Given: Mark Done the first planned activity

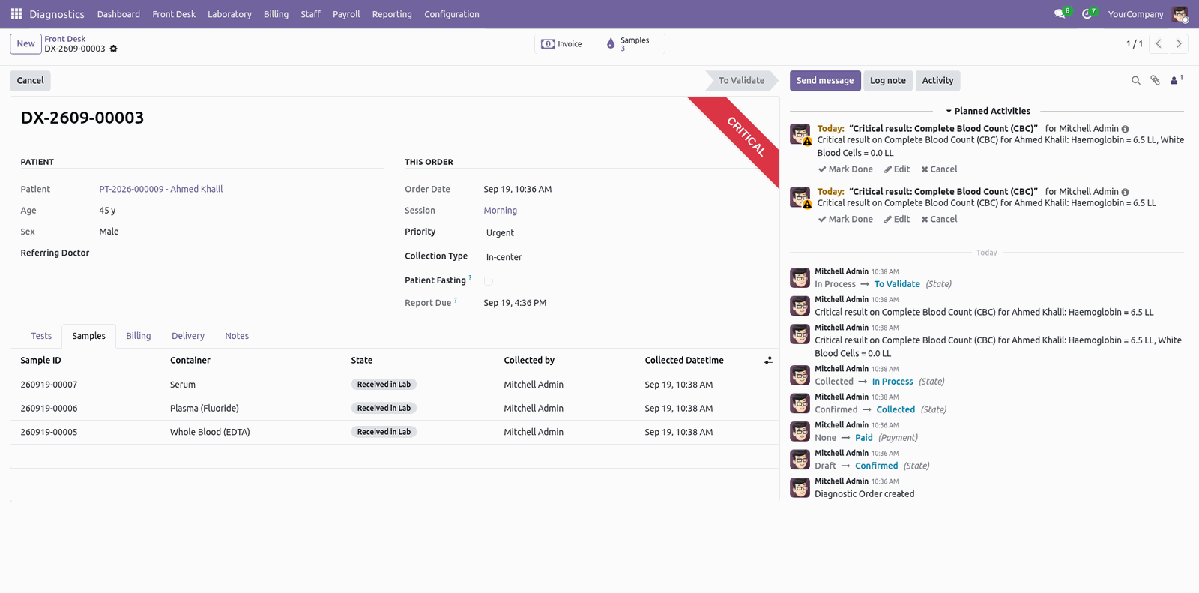Looking at the screenshot, I should coord(845,169).
